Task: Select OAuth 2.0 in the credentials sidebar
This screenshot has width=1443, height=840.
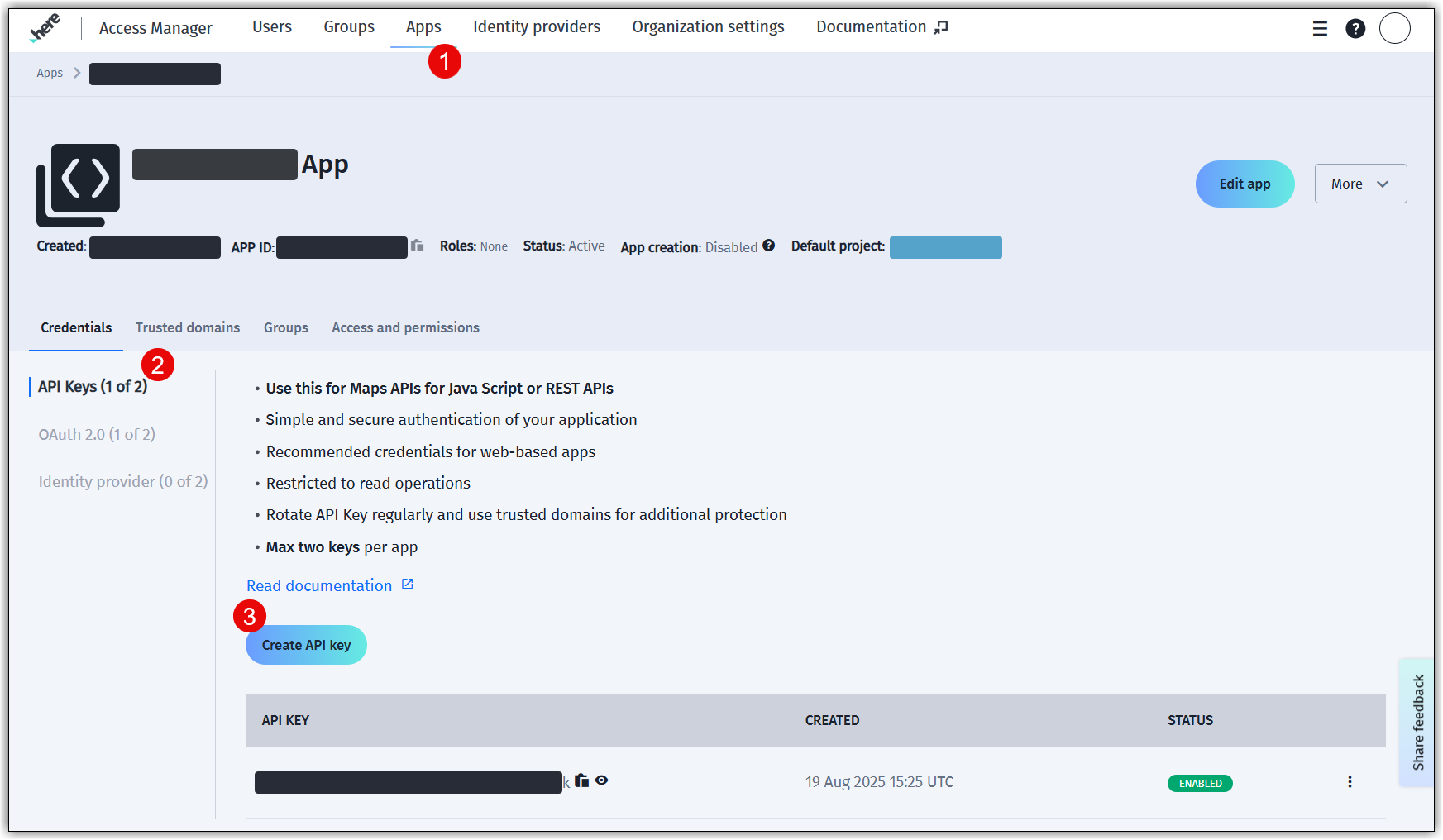Action: pos(97,433)
